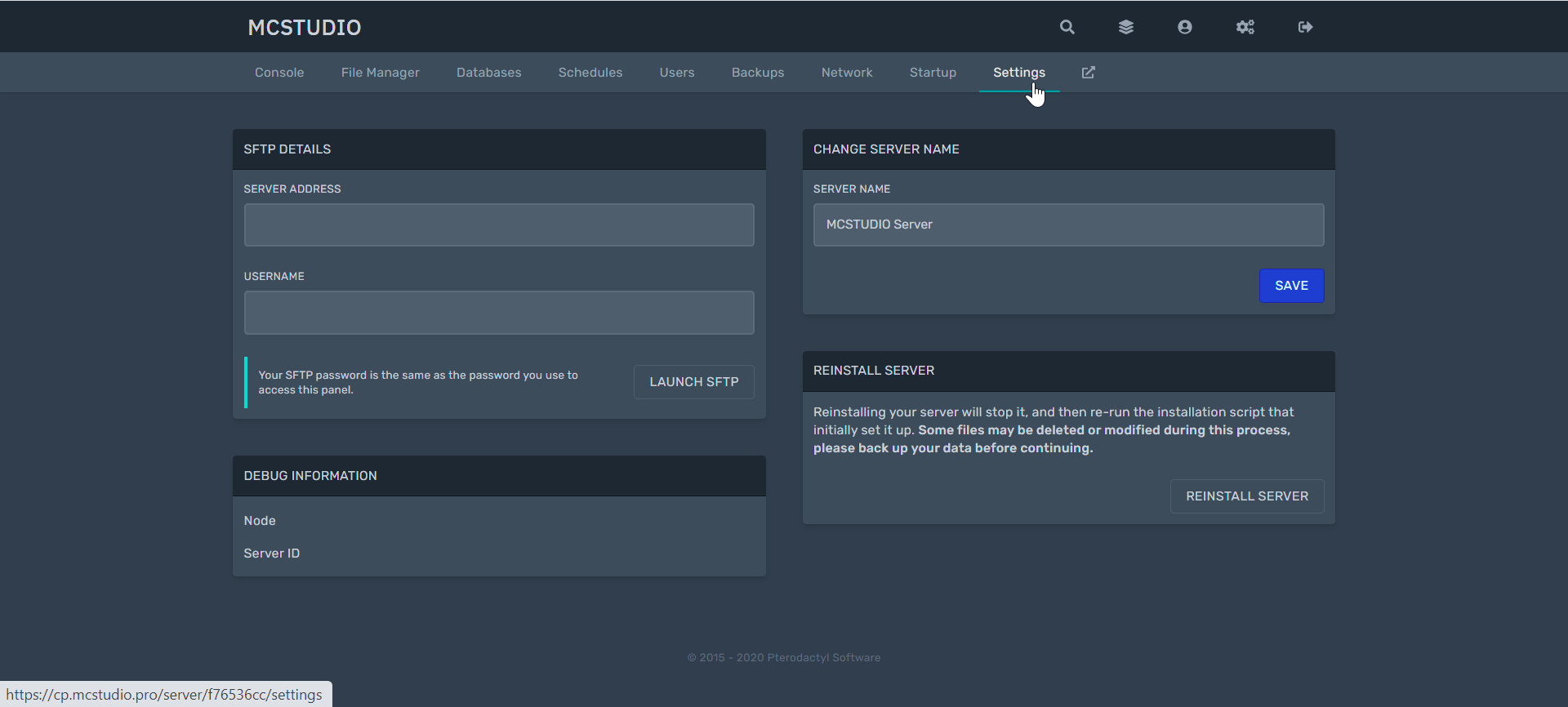
Task: Click the SFTP password notice text
Action: [418, 382]
